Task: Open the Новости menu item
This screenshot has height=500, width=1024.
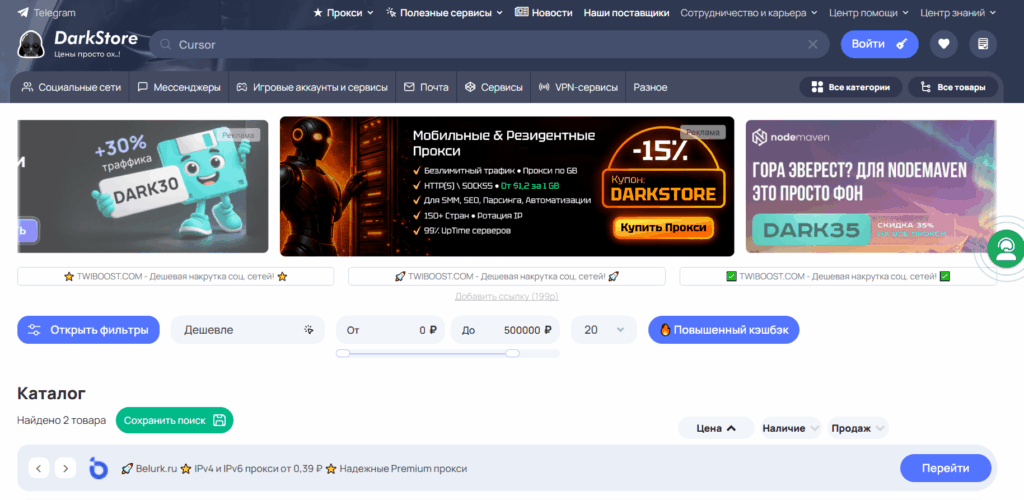Action: pos(543,12)
